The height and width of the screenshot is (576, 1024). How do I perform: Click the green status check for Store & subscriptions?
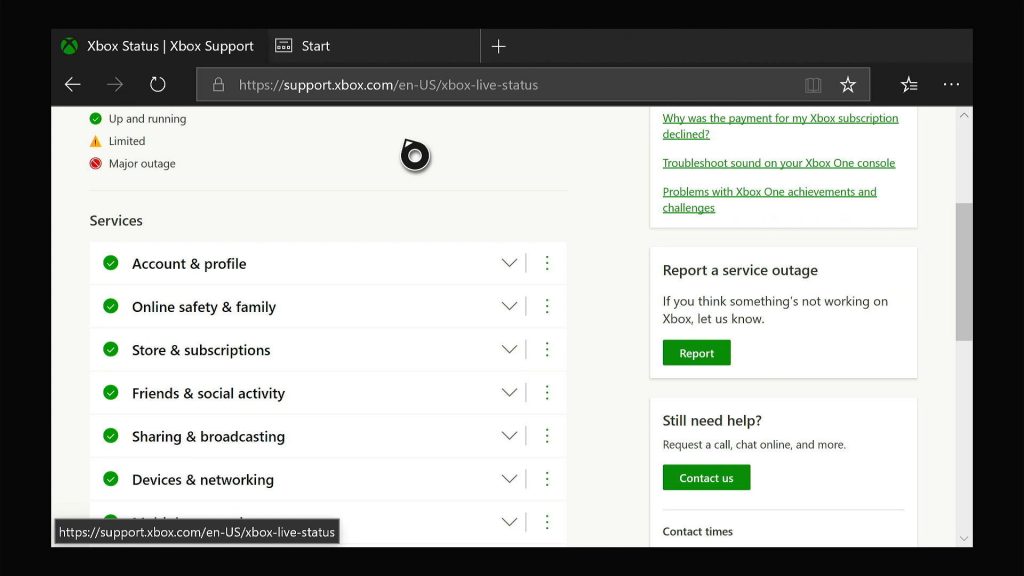coord(111,349)
